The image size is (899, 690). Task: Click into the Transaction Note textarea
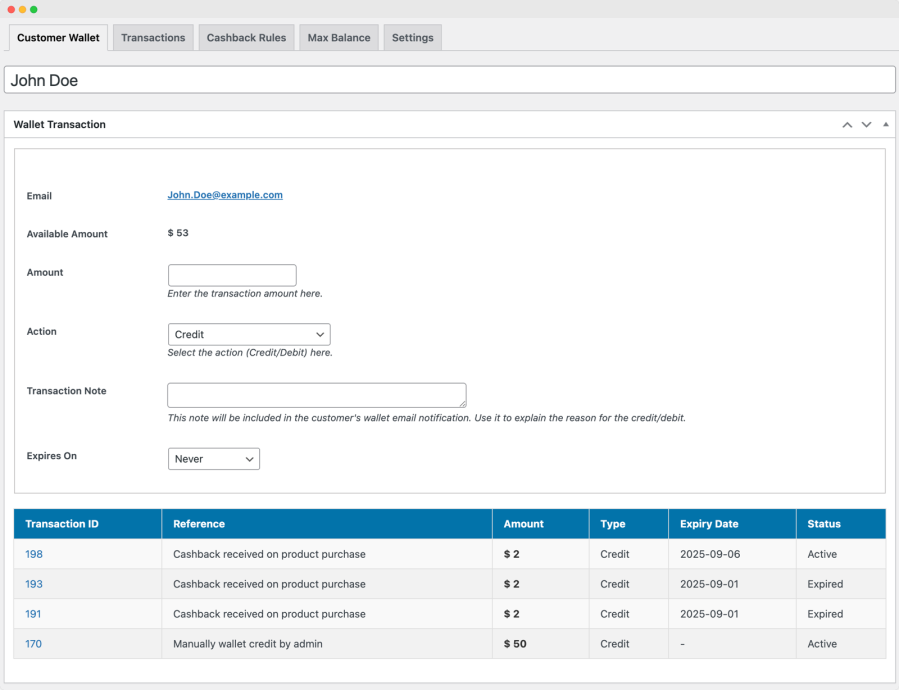[316, 395]
